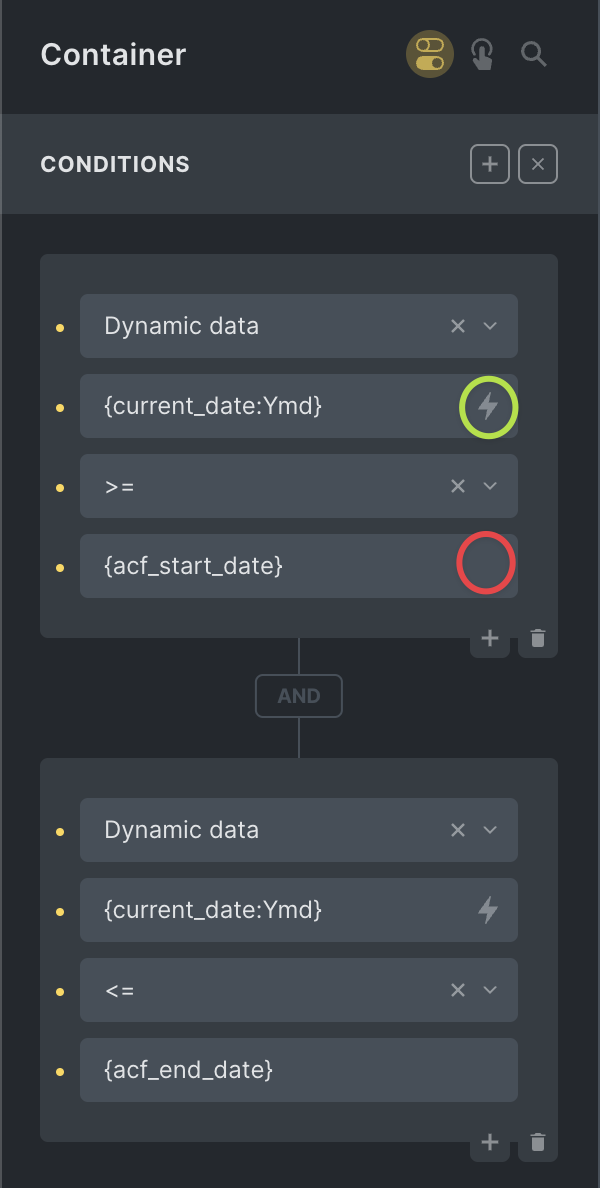The width and height of the screenshot is (600, 1188).
Task: Add condition to first group
Action: [x=489, y=639]
